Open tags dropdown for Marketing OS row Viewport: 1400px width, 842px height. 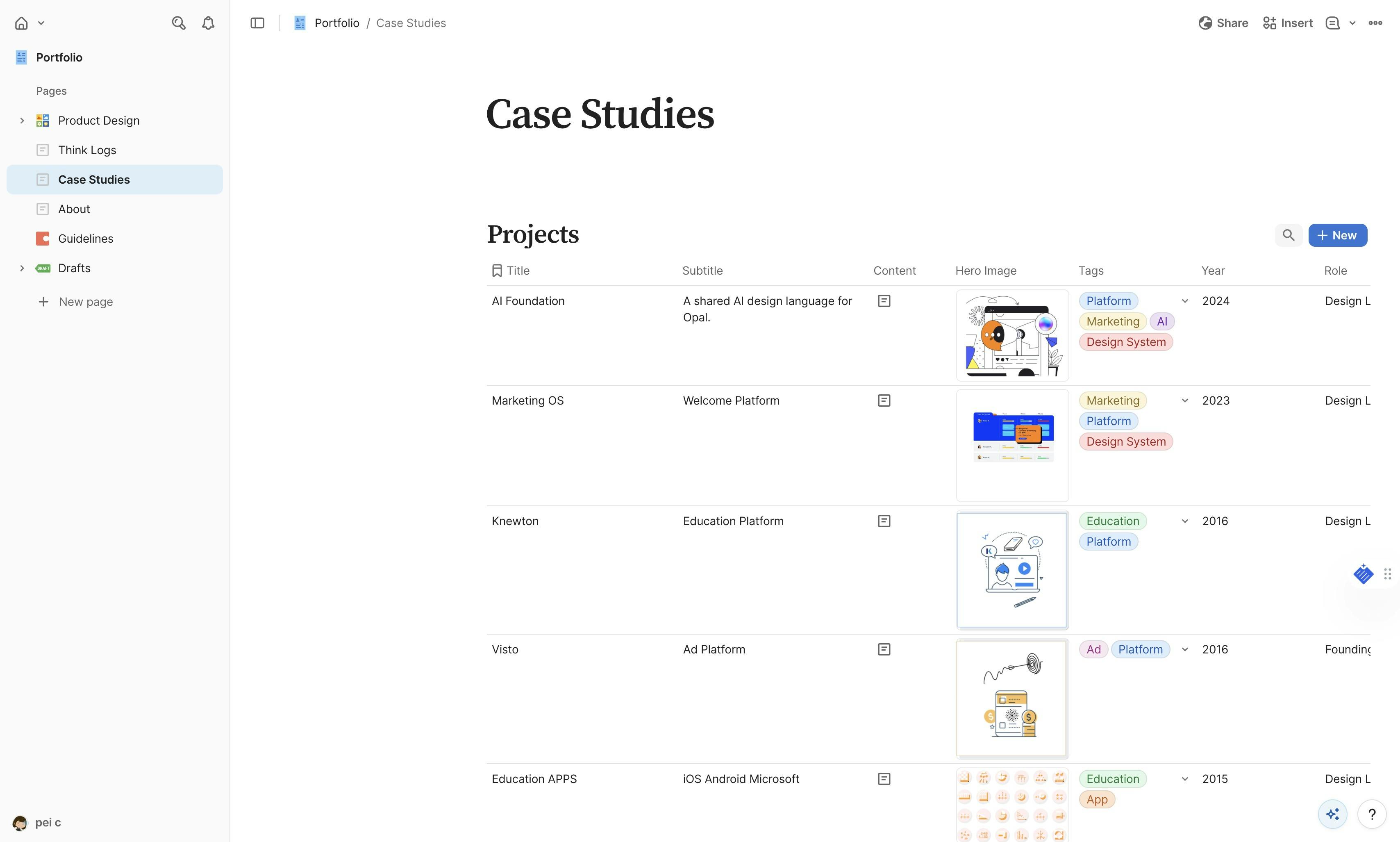(x=1184, y=401)
